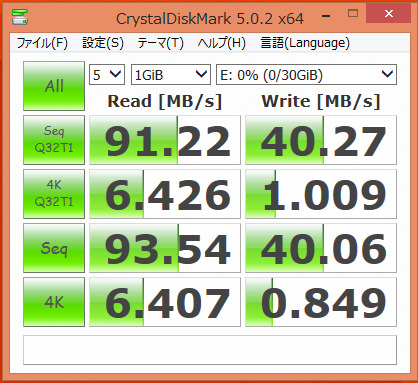The width and height of the screenshot is (418, 383).
Task: Start the Seq benchmark
Action: tap(54, 248)
